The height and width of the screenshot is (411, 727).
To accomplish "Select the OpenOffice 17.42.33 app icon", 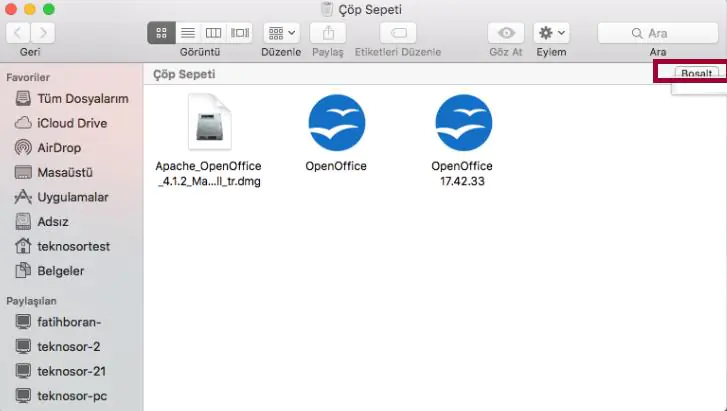I will [x=463, y=122].
